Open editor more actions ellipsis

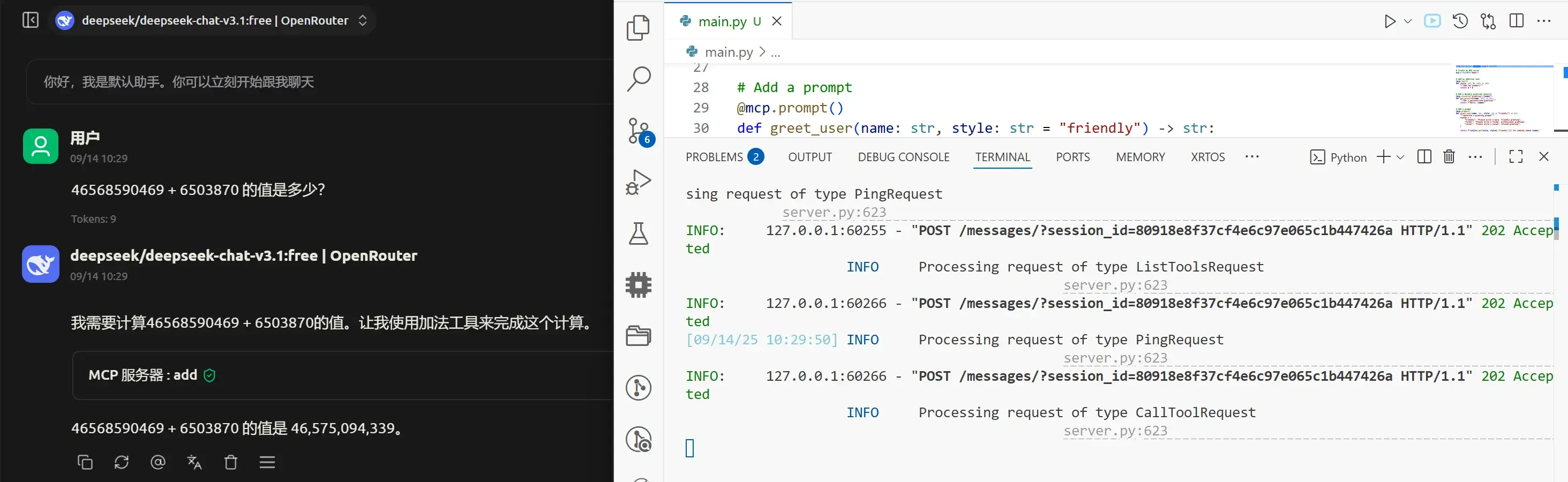point(1544,21)
